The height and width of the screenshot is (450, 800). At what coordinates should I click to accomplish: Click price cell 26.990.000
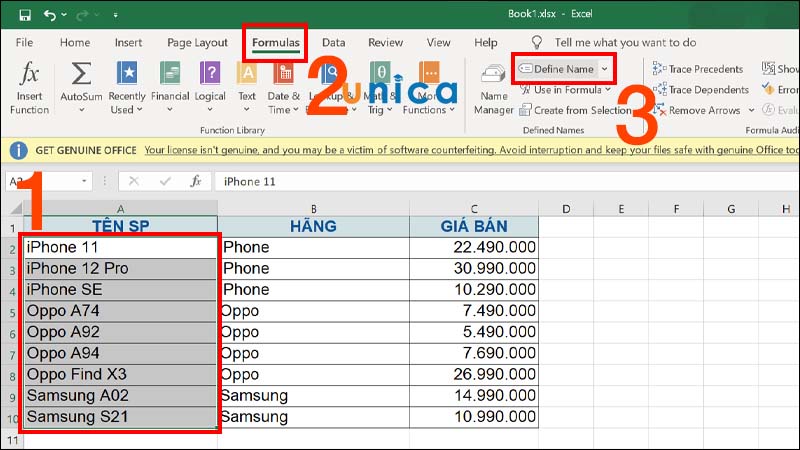(x=474, y=374)
